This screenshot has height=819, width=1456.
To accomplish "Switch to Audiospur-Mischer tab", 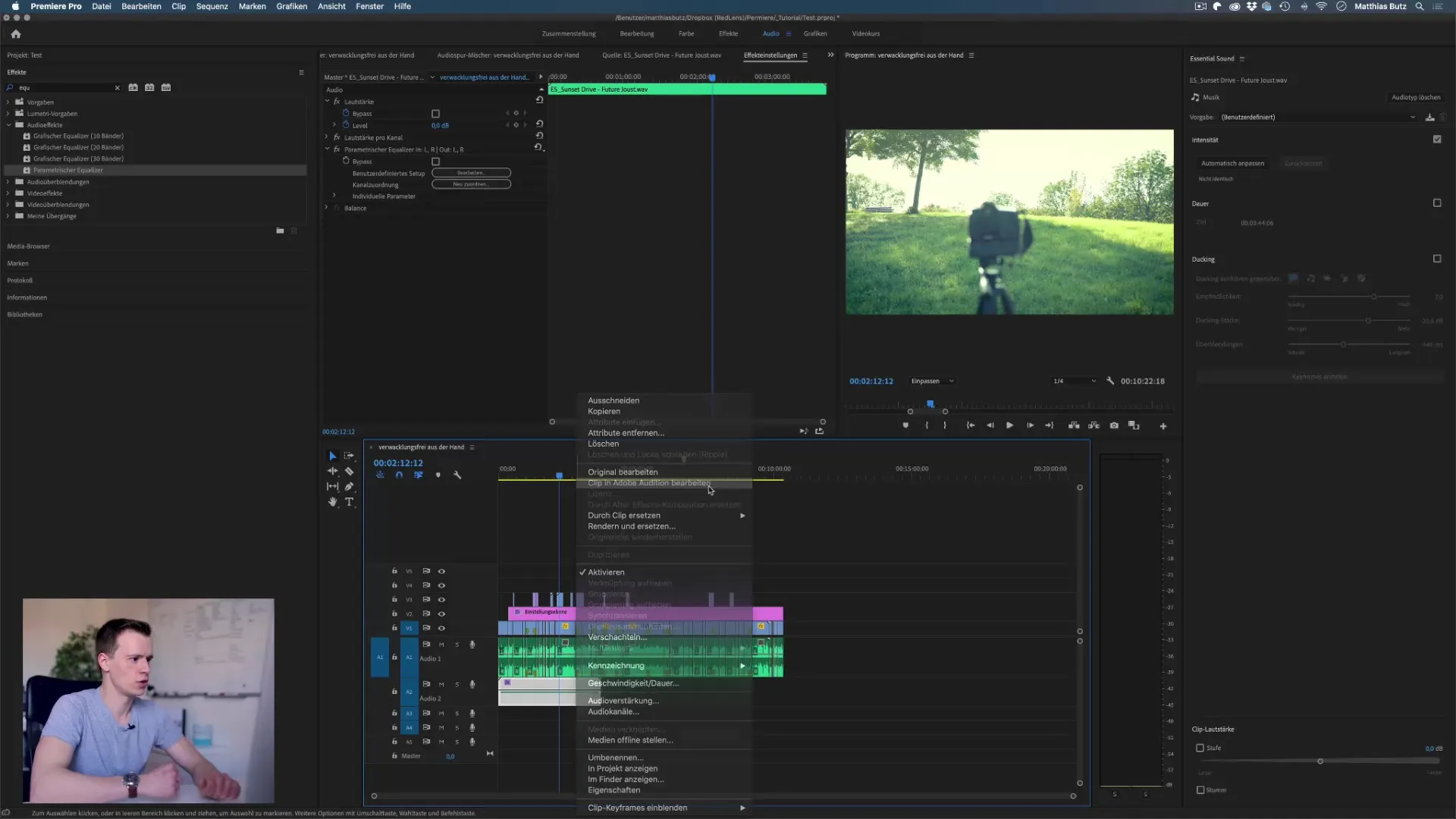I will [x=508, y=55].
